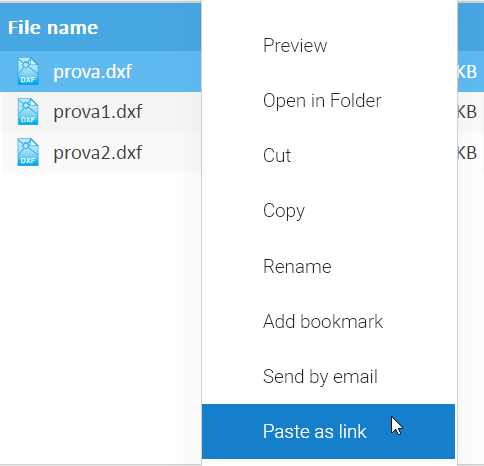This screenshot has width=484, height=466.
Task: Select the prova.dxf file name
Action: tap(92, 71)
